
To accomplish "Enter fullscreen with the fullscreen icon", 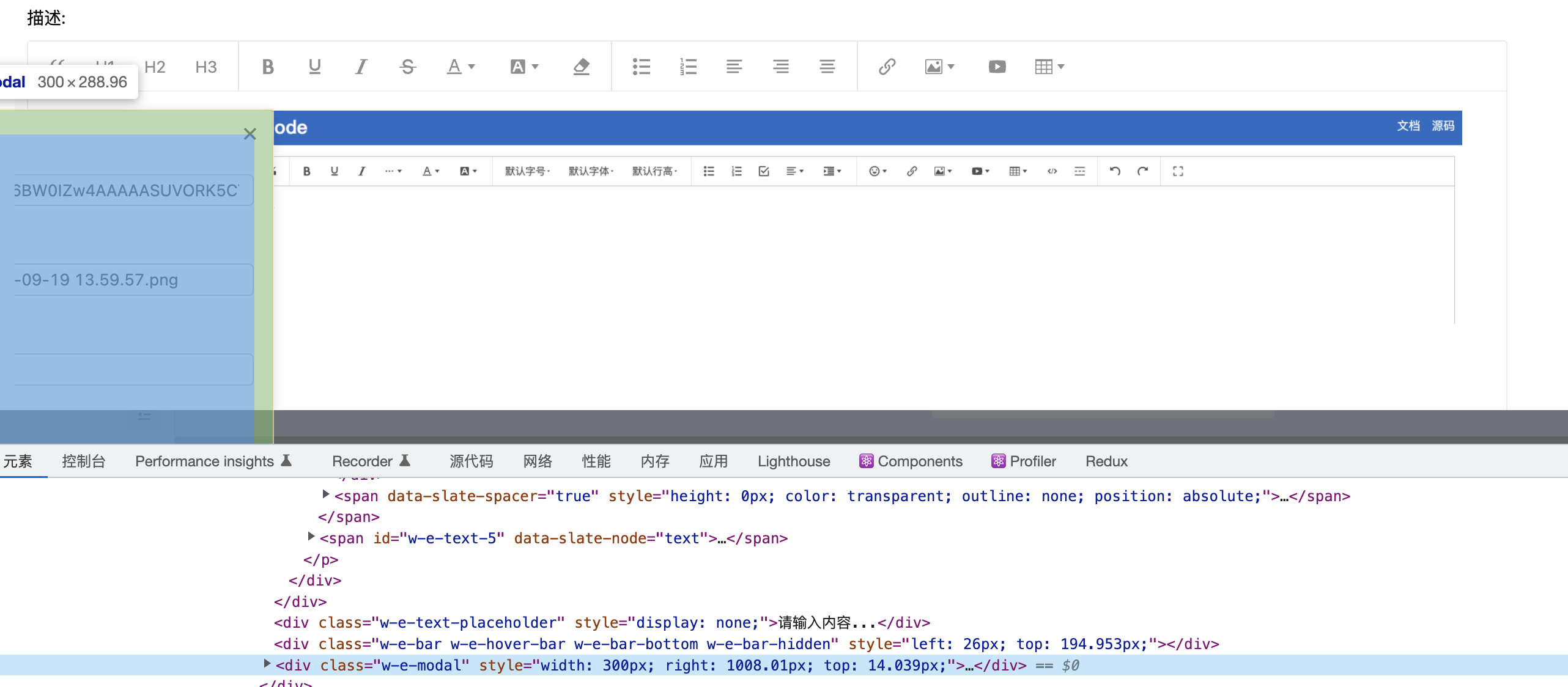I will click(1177, 171).
